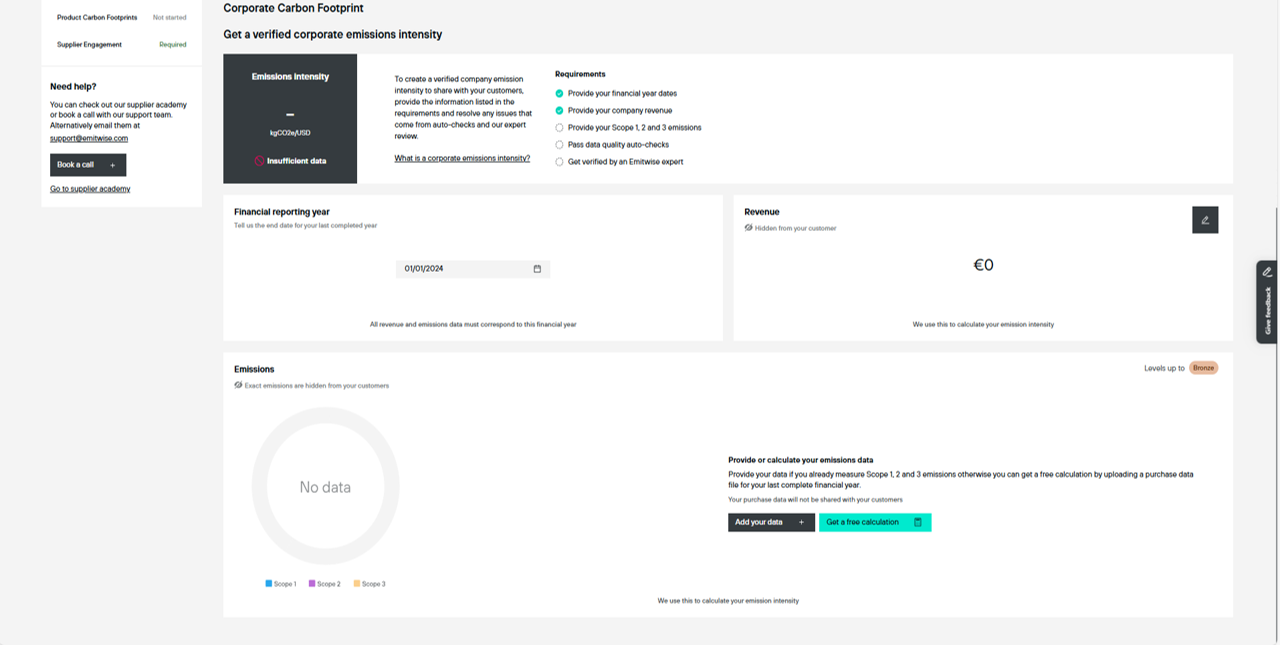Image resolution: width=1280 pixels, height=645 pixels.
Task: Click the Get a free calculation button
Action: click(x=874, y=522)
